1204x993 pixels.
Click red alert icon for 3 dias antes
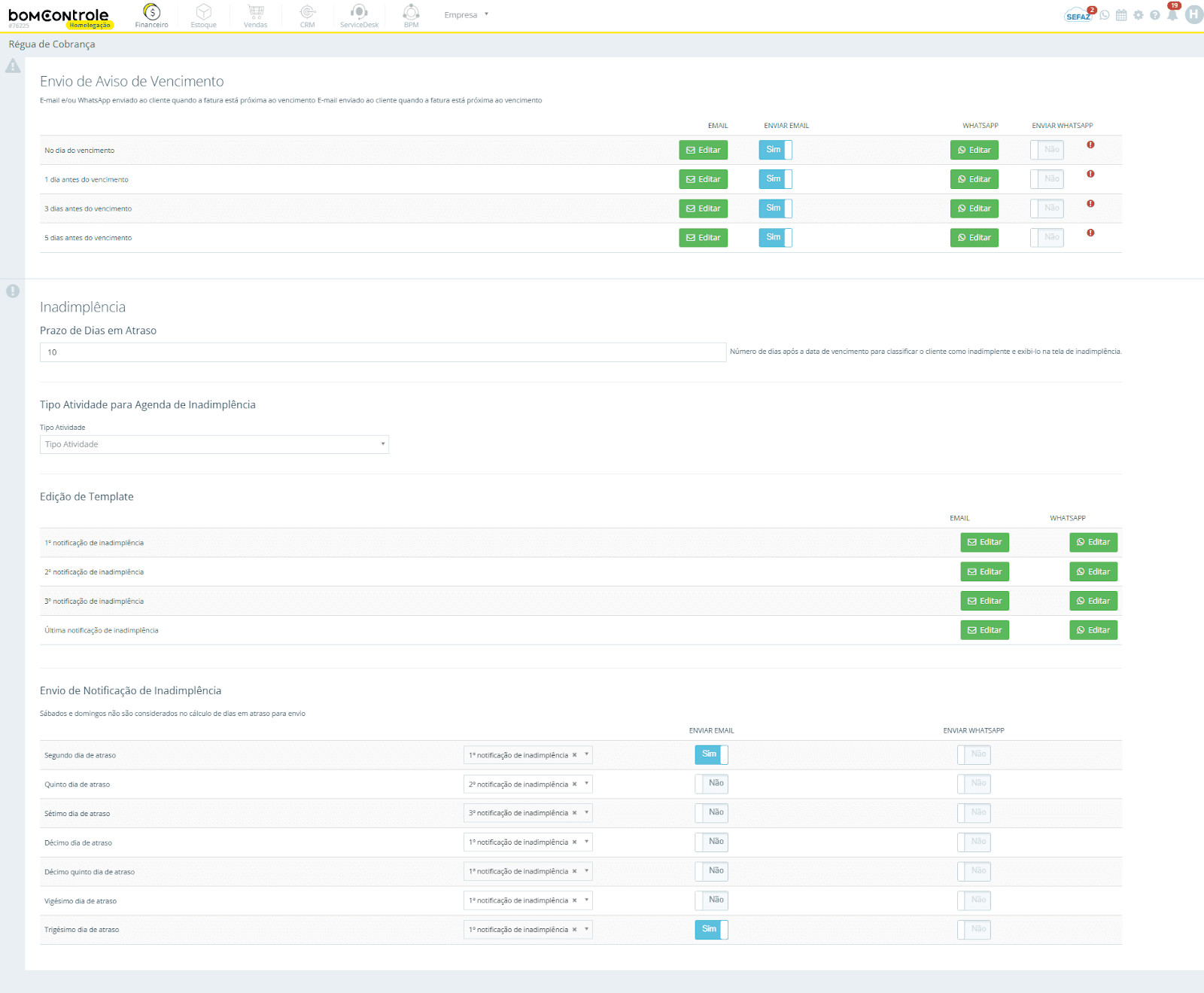(x=1090, y=203)
